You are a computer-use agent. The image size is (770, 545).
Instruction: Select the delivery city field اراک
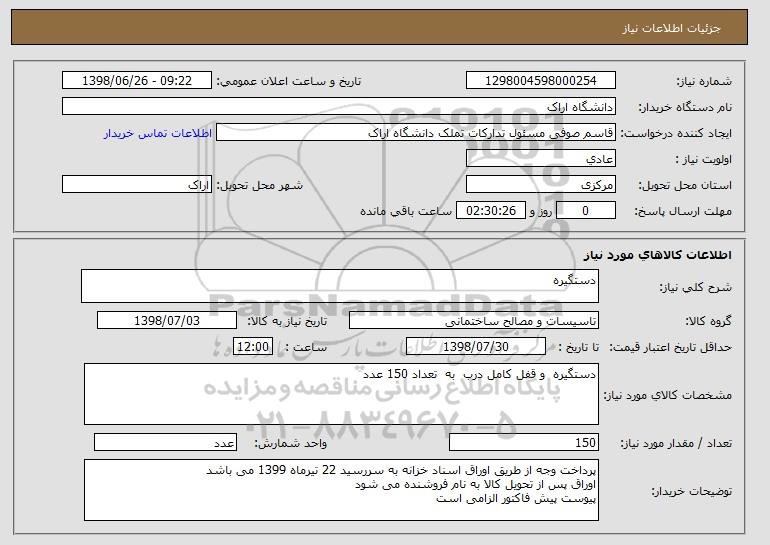[x=137, y=185]
